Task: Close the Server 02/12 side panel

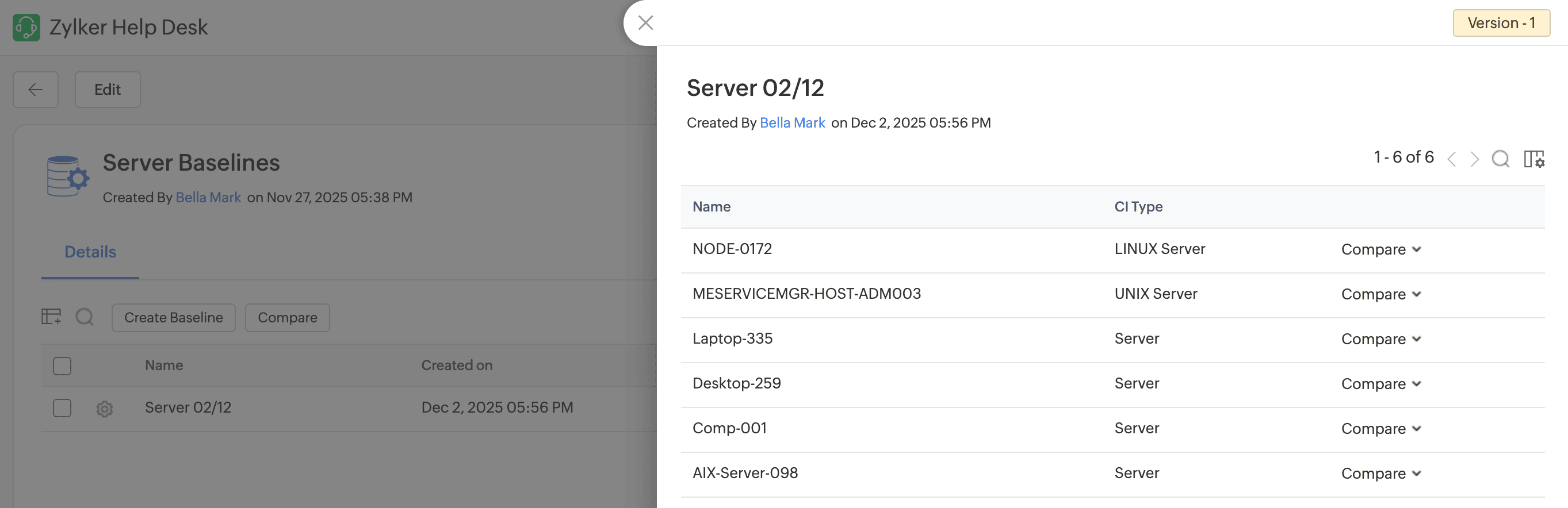Action: 645,23
